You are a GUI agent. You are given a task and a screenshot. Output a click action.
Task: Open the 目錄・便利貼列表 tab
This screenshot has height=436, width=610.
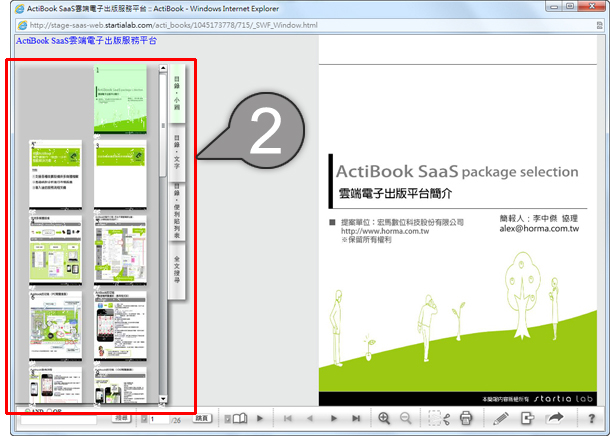177,211
